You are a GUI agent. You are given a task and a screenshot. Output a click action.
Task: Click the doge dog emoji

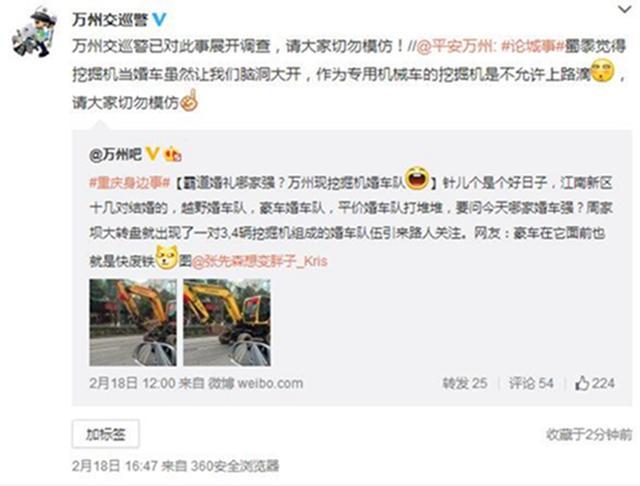coord(167,257)
